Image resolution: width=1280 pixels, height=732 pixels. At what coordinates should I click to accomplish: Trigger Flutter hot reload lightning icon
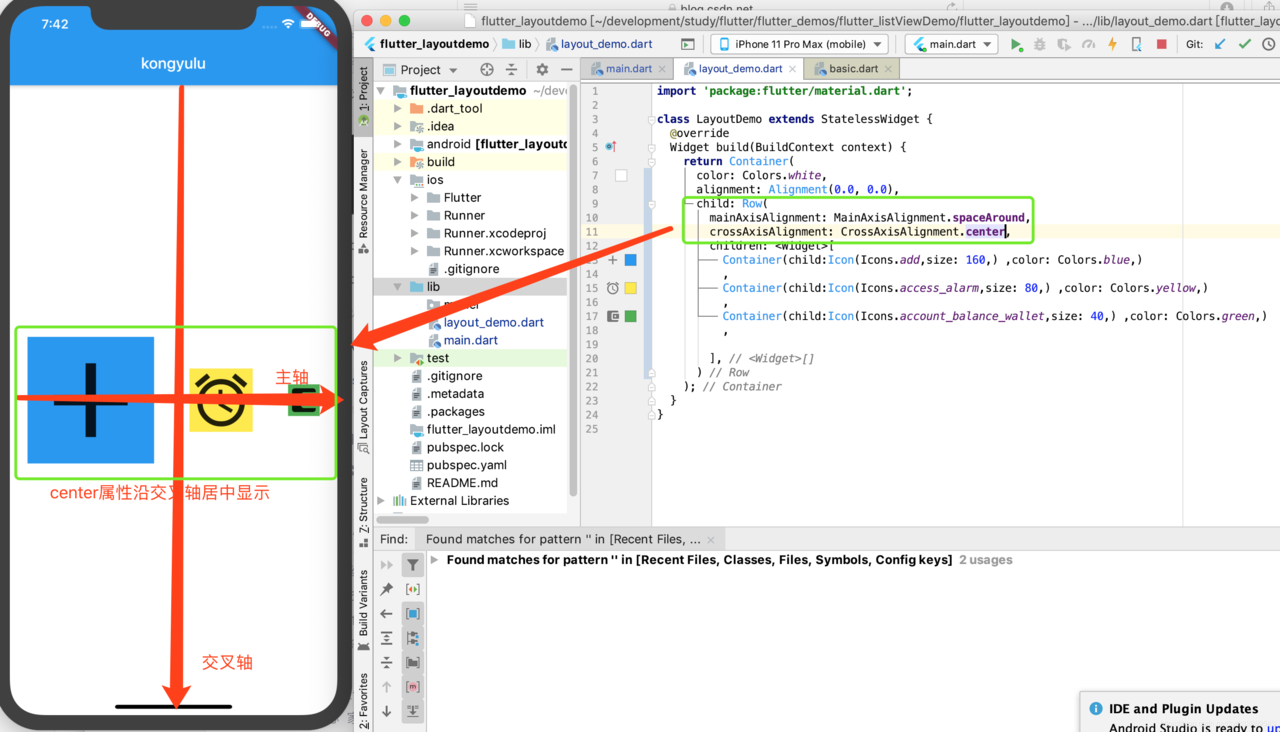coord(1112,44)
